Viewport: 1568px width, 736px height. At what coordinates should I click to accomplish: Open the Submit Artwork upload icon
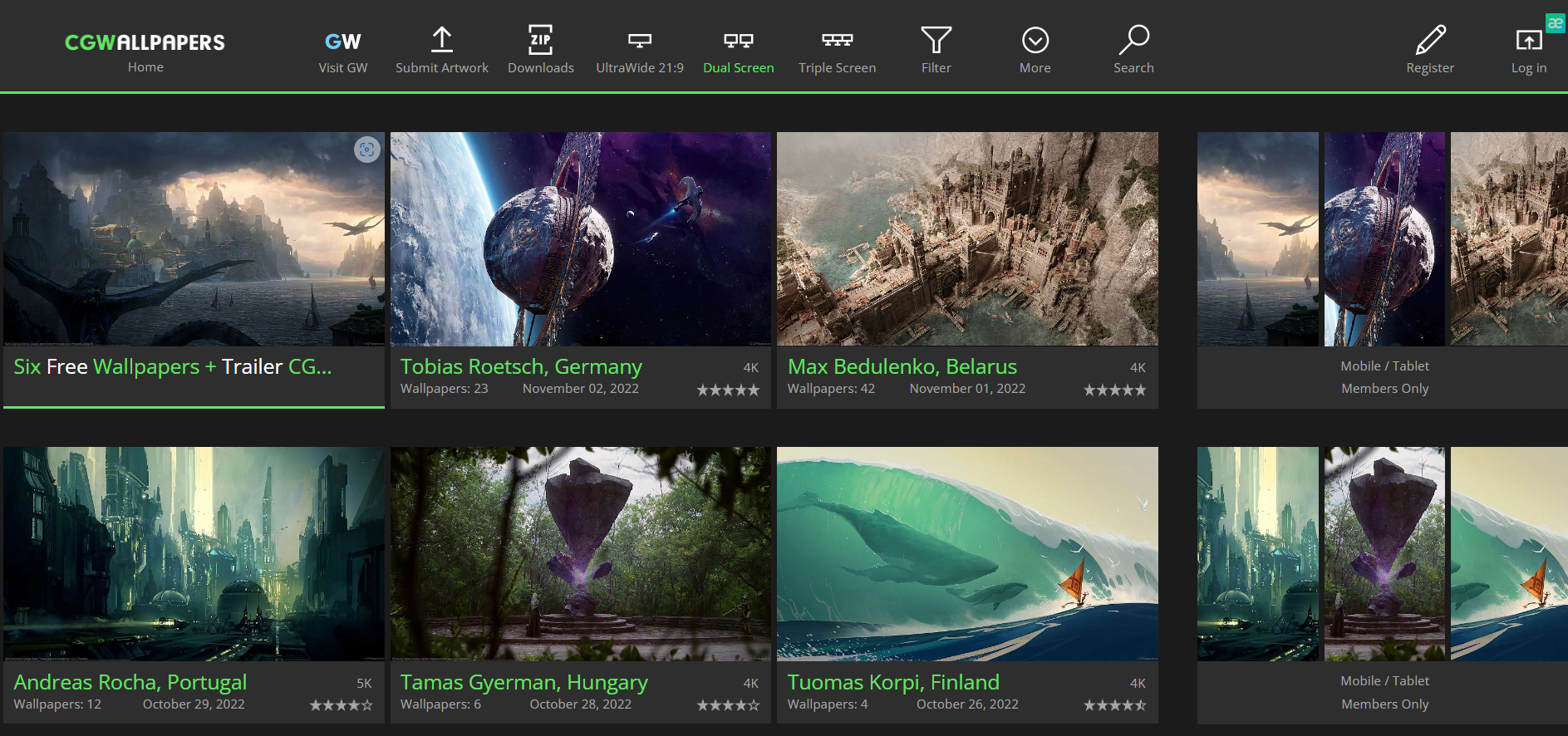[441, 40]
